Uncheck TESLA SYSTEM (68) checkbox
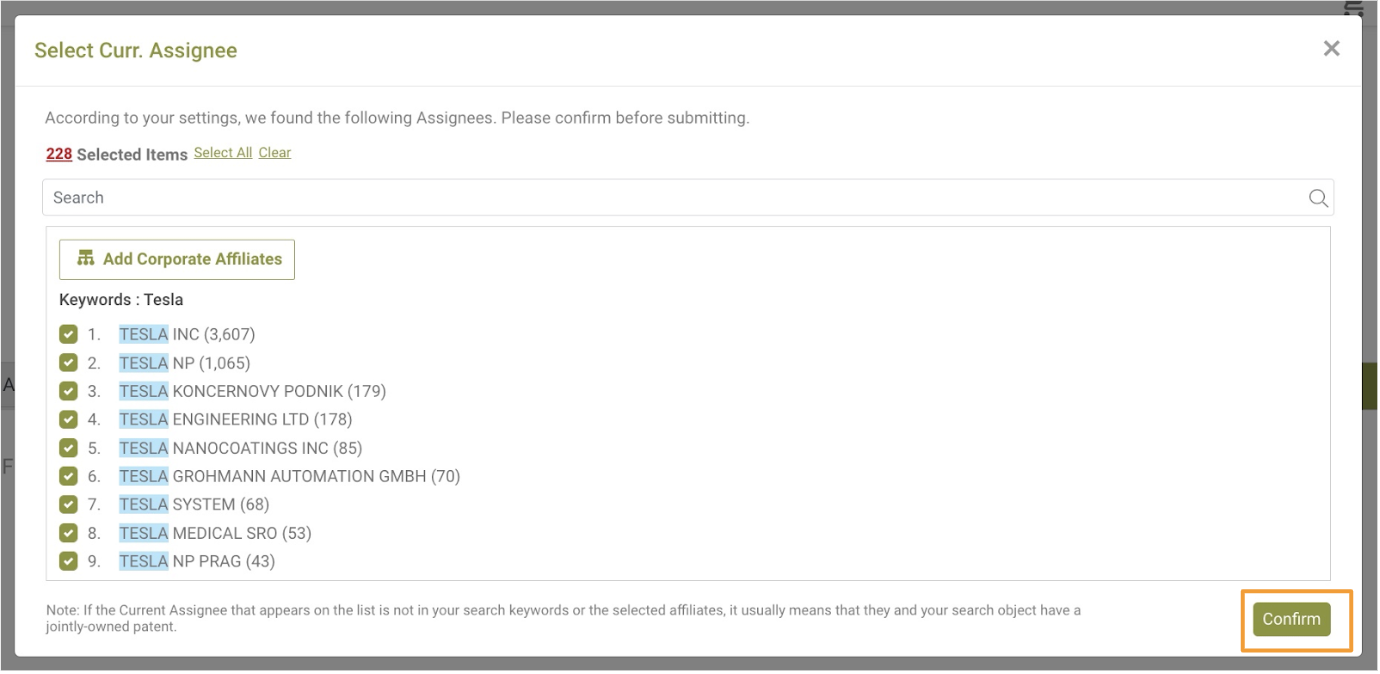1380x674 pixels. [68, 504]
